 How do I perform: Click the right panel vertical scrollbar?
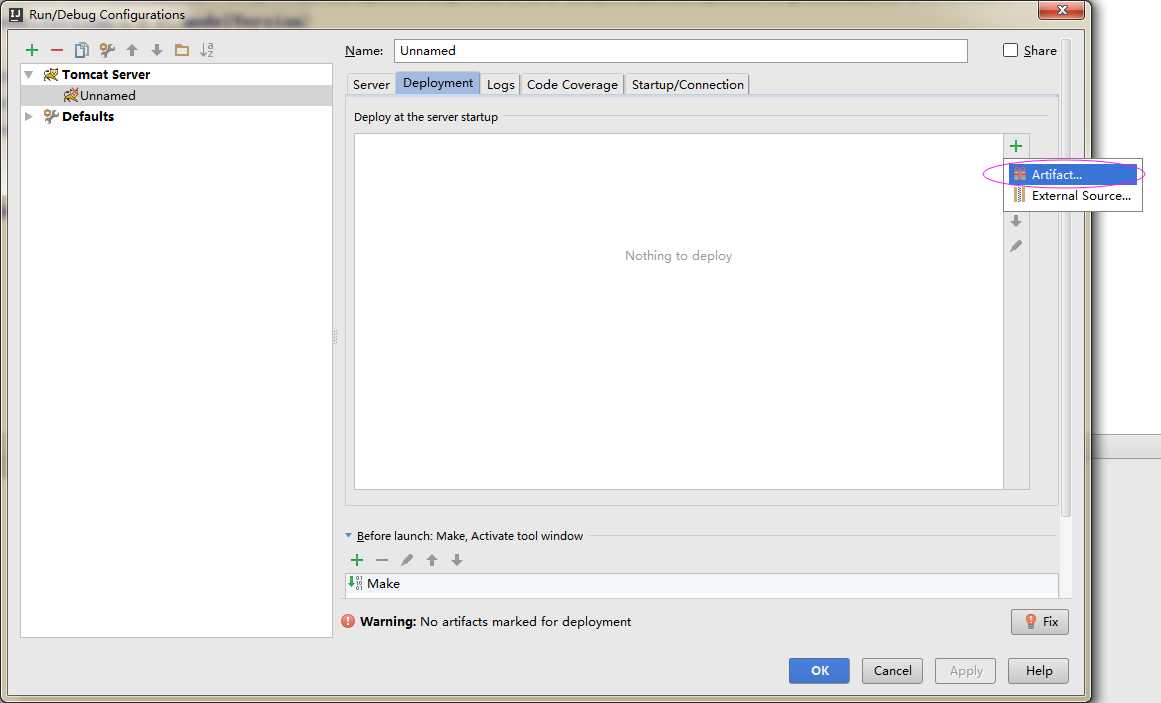(1066, 278)
